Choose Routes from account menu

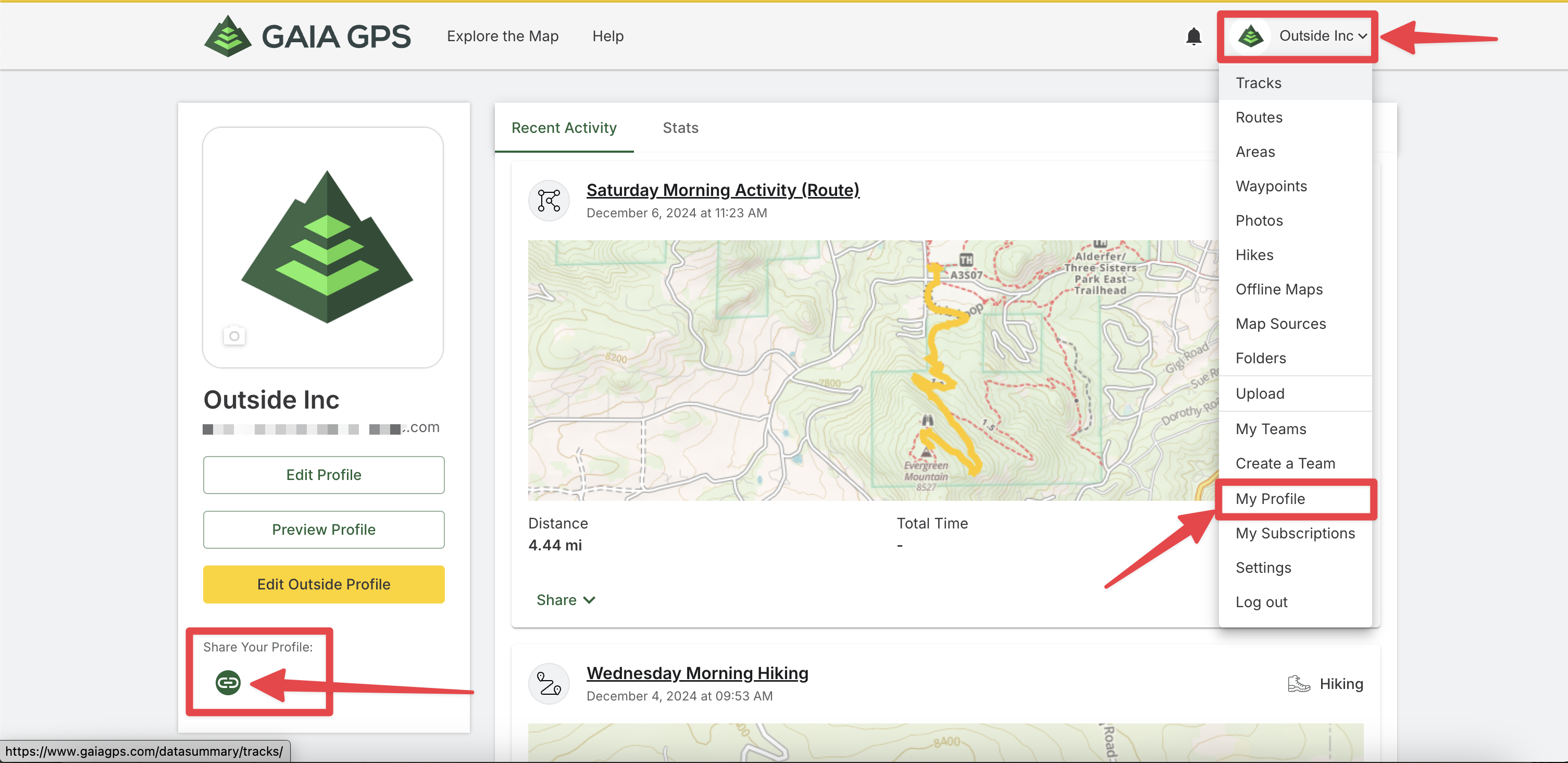[x=1295, y=117]
